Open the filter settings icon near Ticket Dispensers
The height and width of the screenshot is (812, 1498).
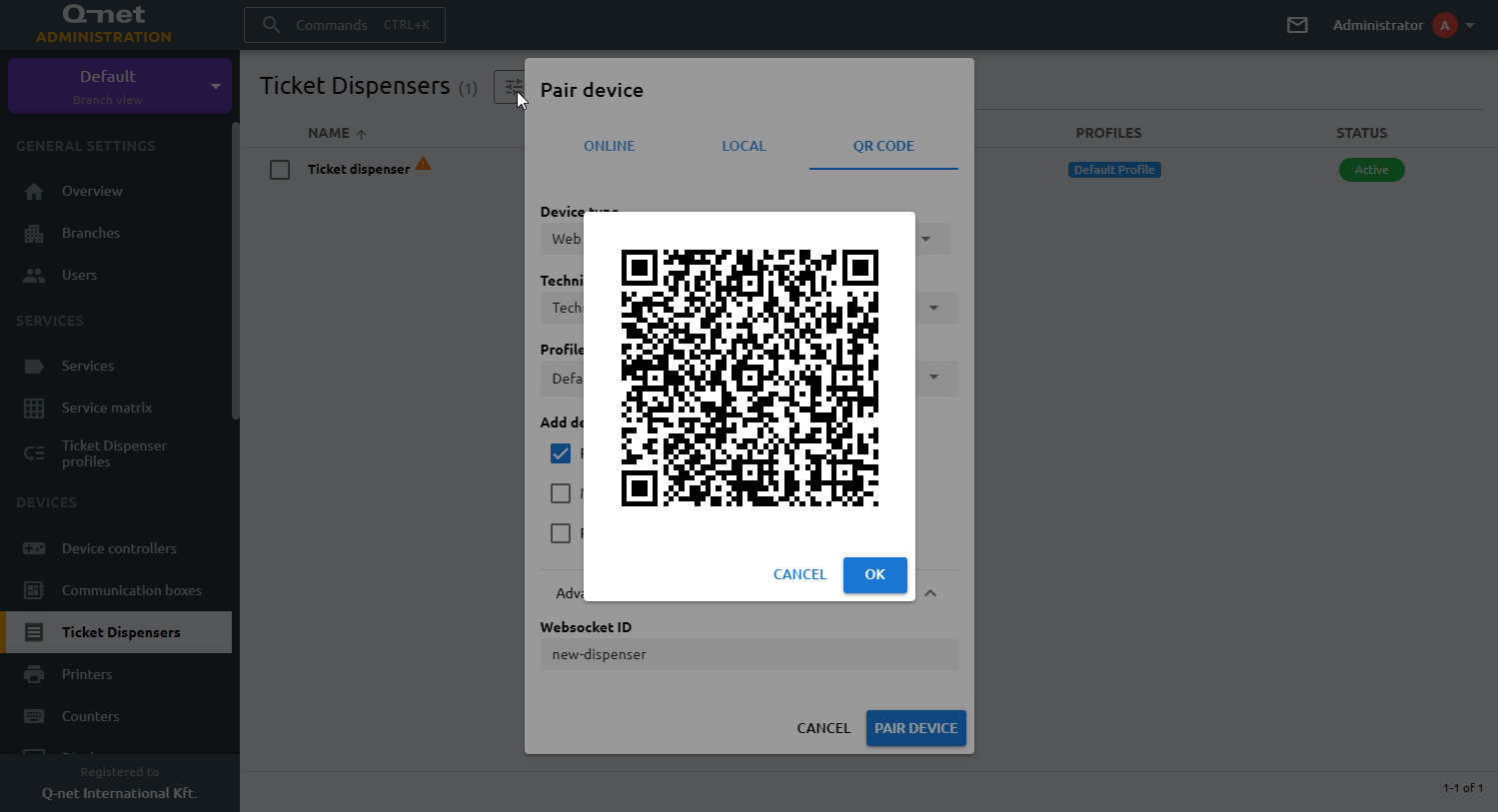[510, 87]
